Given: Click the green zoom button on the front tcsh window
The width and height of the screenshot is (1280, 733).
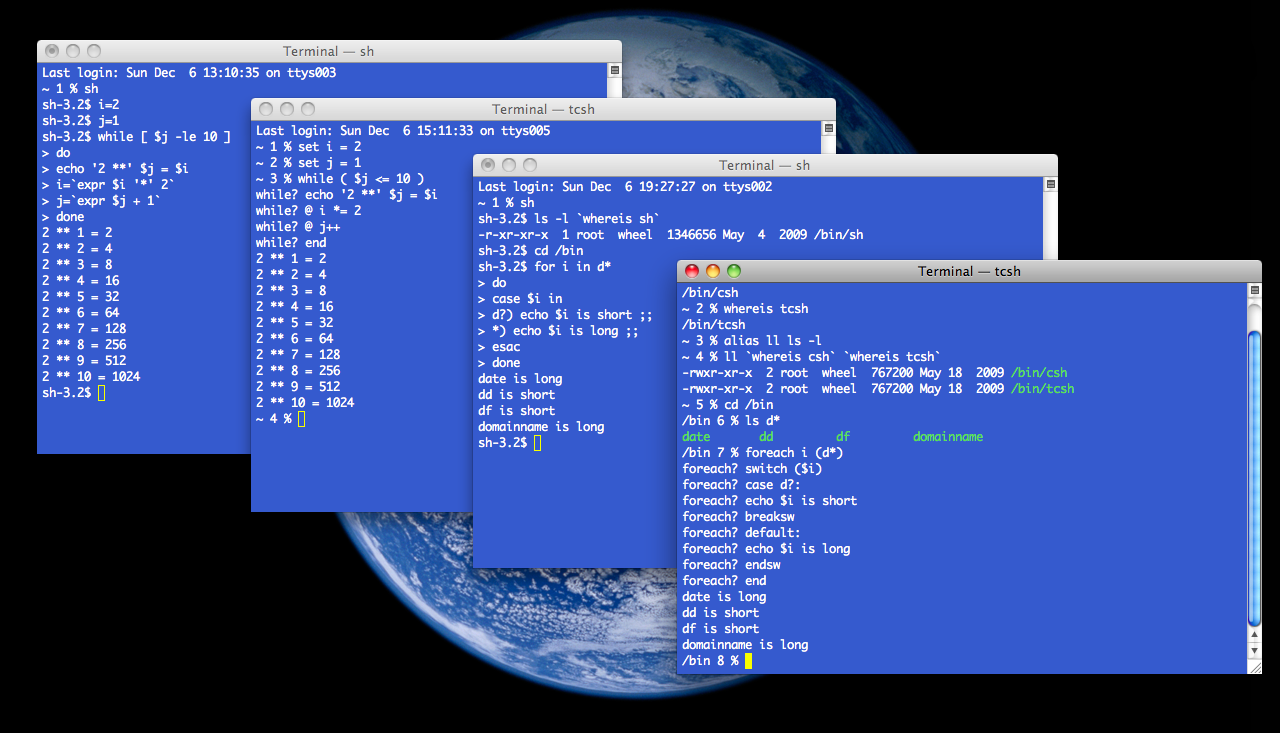Looking at the screenshot, I should coord(733,270).
